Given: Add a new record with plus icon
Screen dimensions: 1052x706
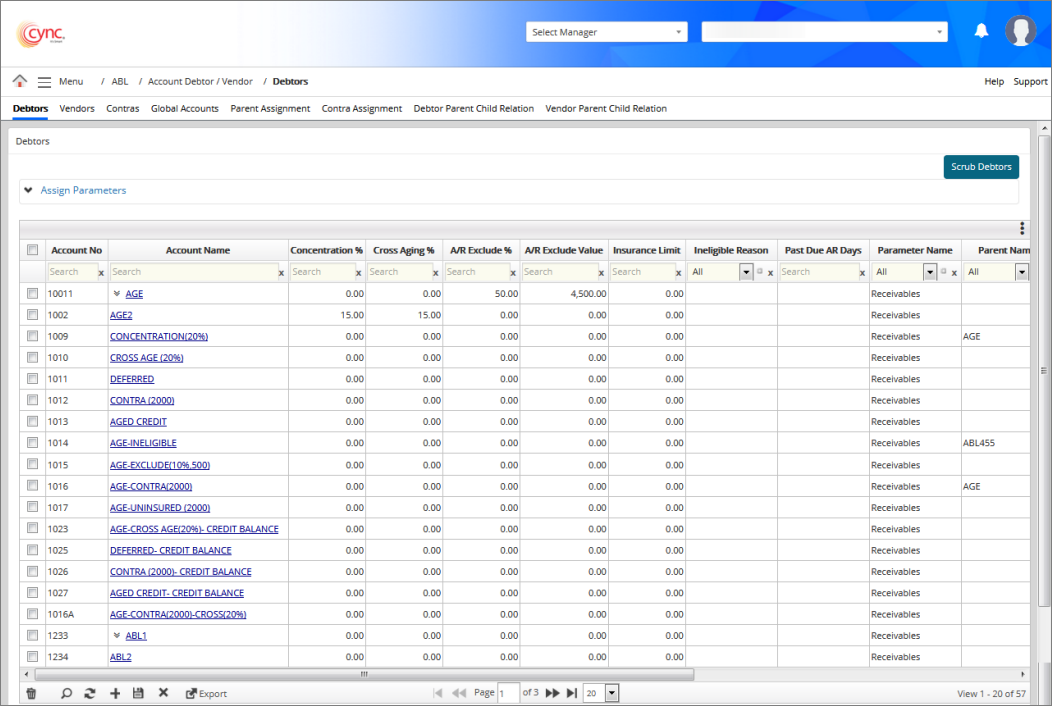Looking at the screenshot, I should (x=115, y=693).
